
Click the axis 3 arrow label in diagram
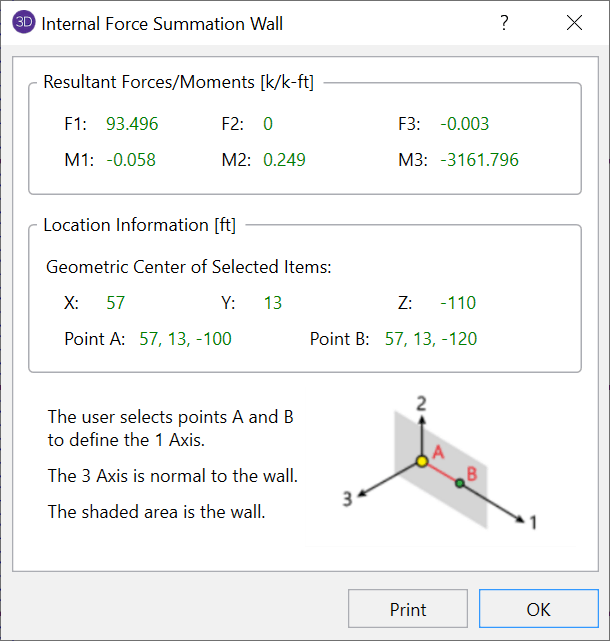(x=347, y=500)
